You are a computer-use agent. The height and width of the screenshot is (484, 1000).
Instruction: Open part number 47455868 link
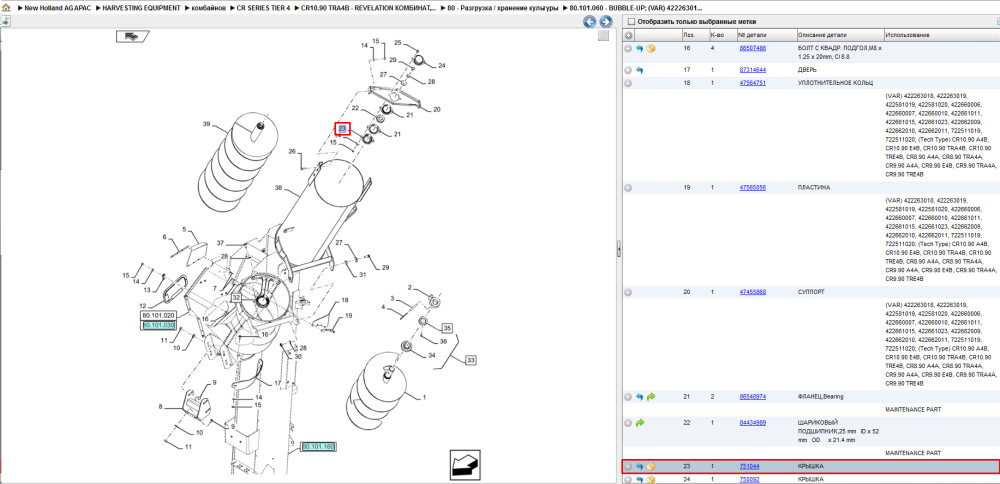tap(753, 292)
